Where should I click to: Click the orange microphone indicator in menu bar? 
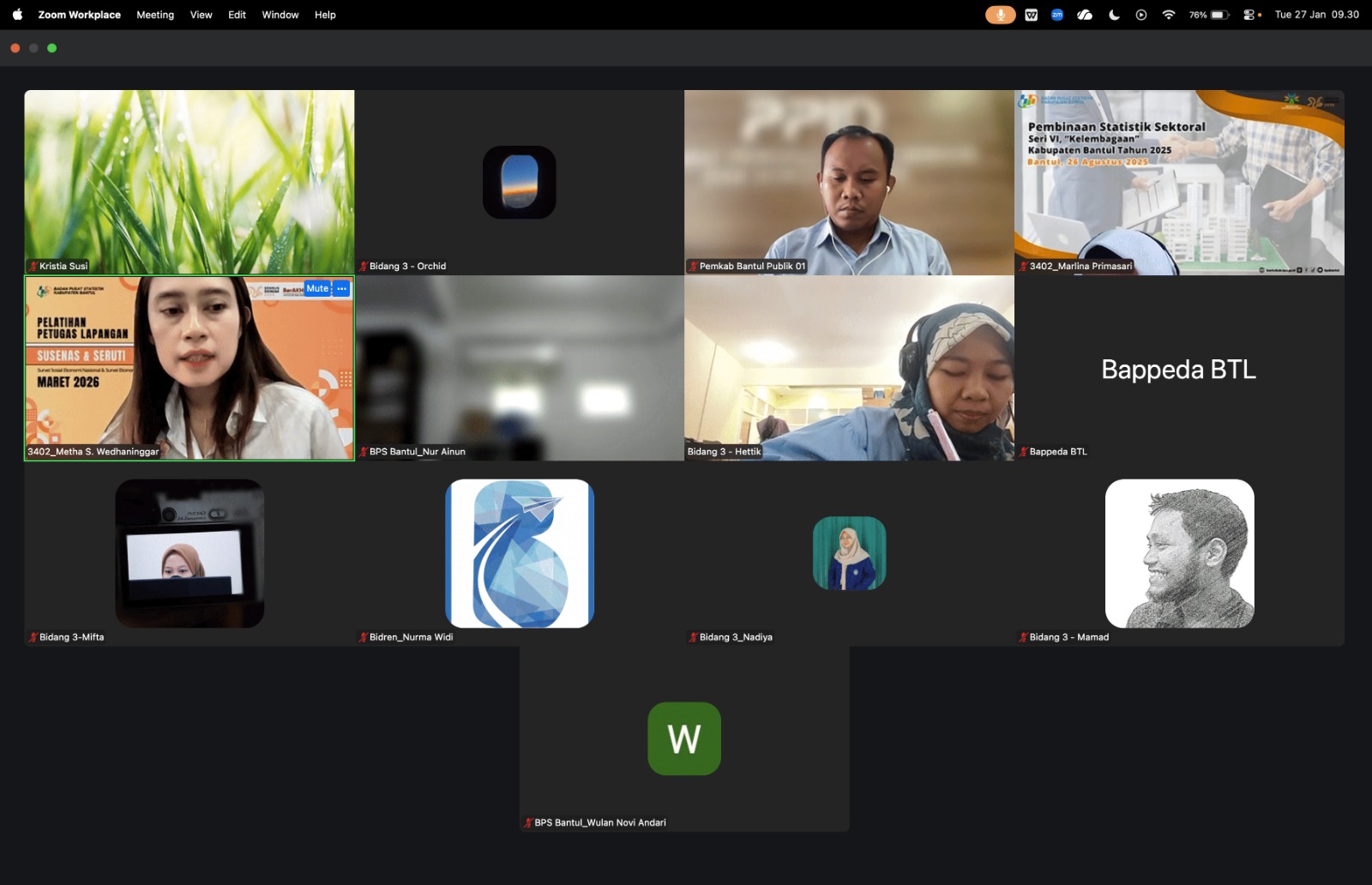coord(1000,15)
